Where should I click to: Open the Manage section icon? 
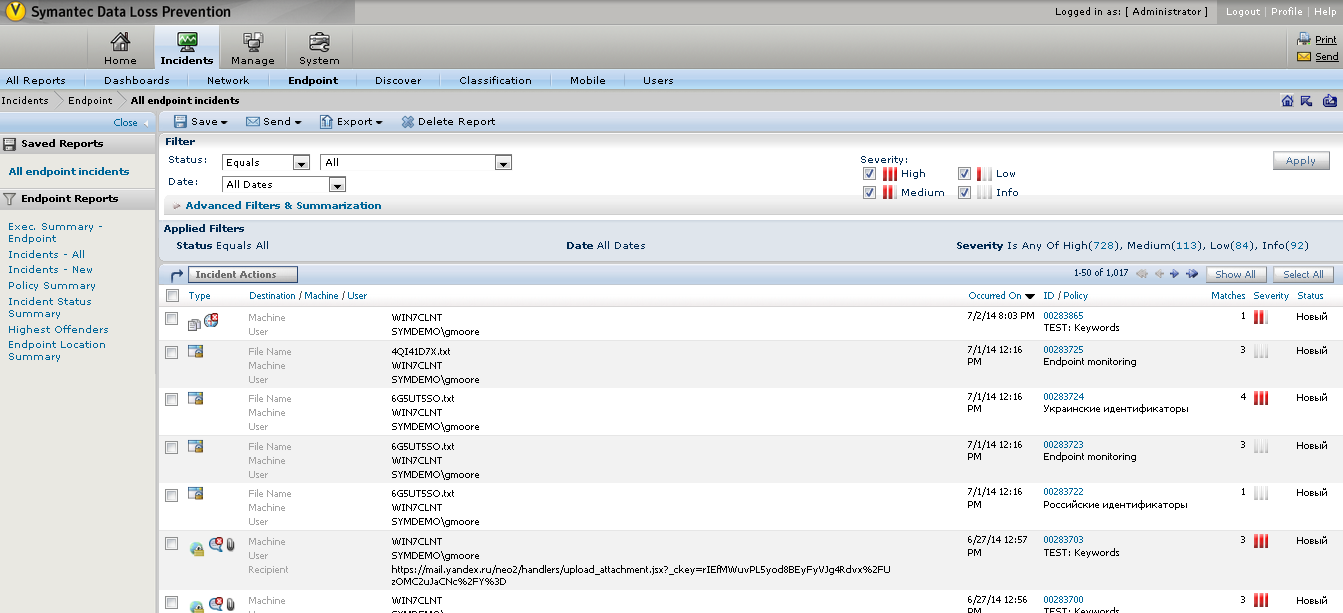[252, 41]
